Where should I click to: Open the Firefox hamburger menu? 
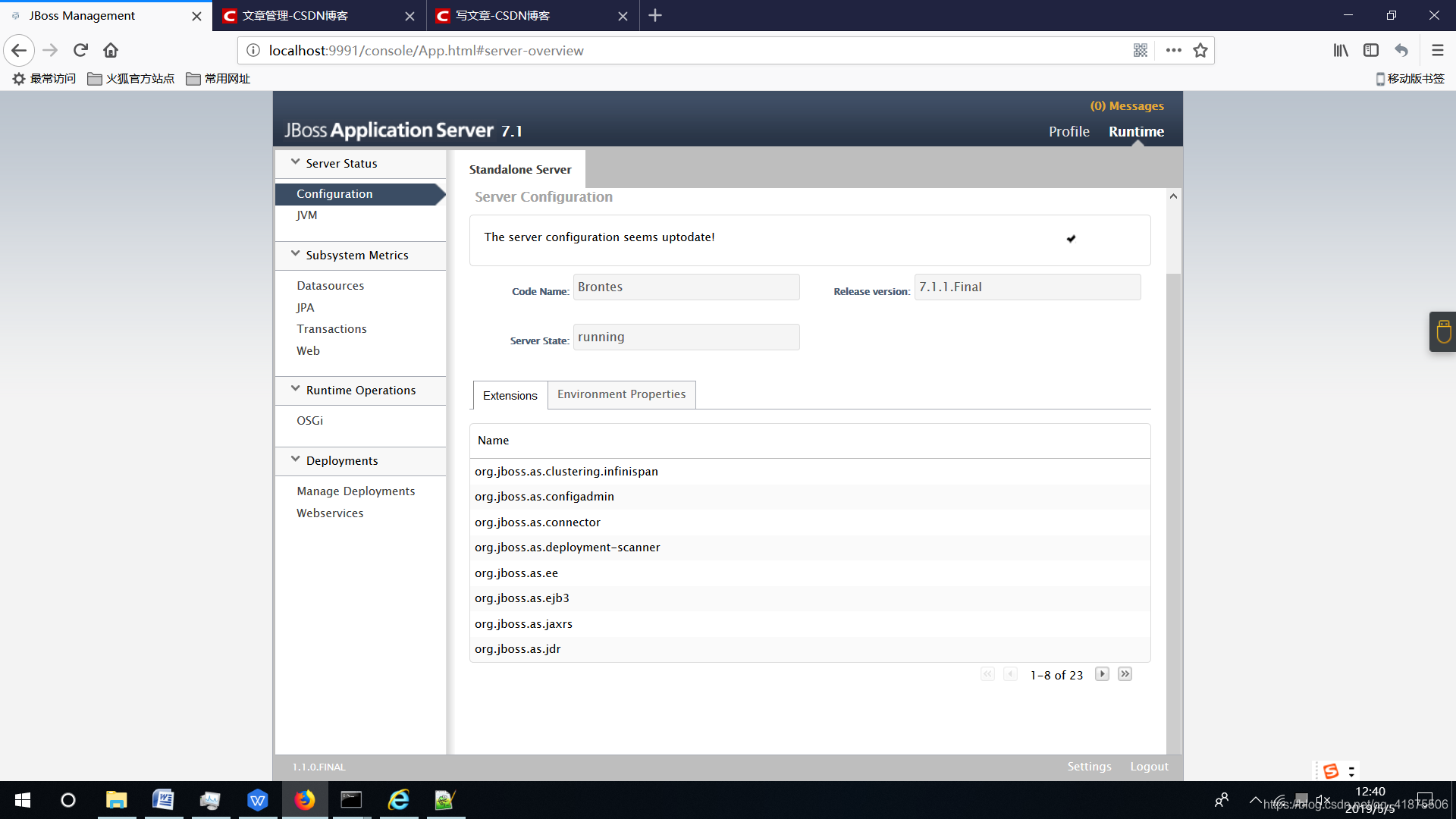1437,50
